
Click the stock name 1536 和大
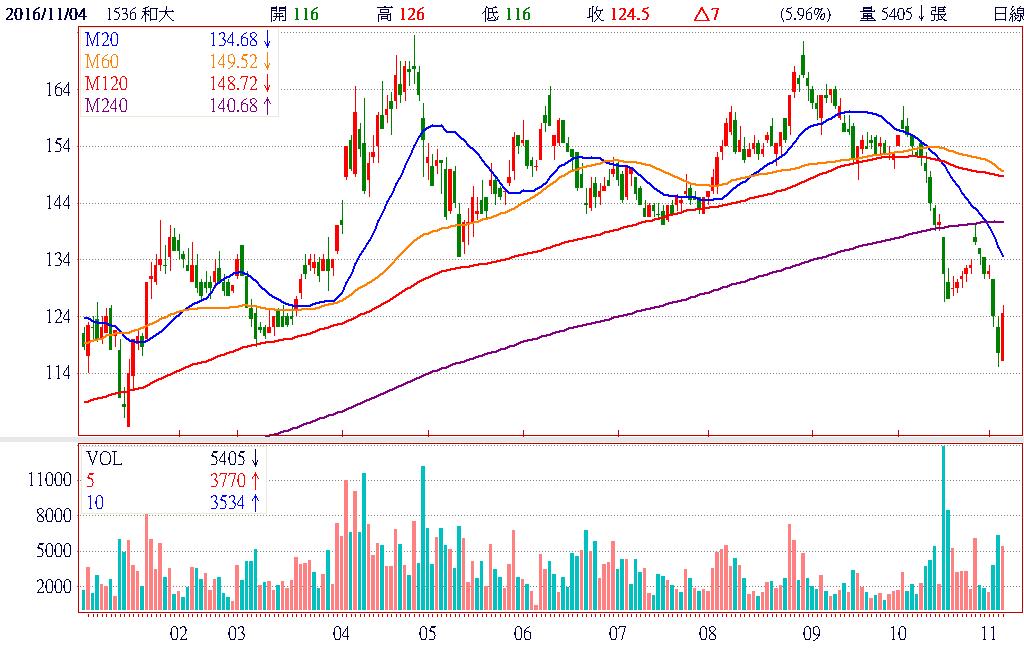pyautogui.click(x=139, y=14)
